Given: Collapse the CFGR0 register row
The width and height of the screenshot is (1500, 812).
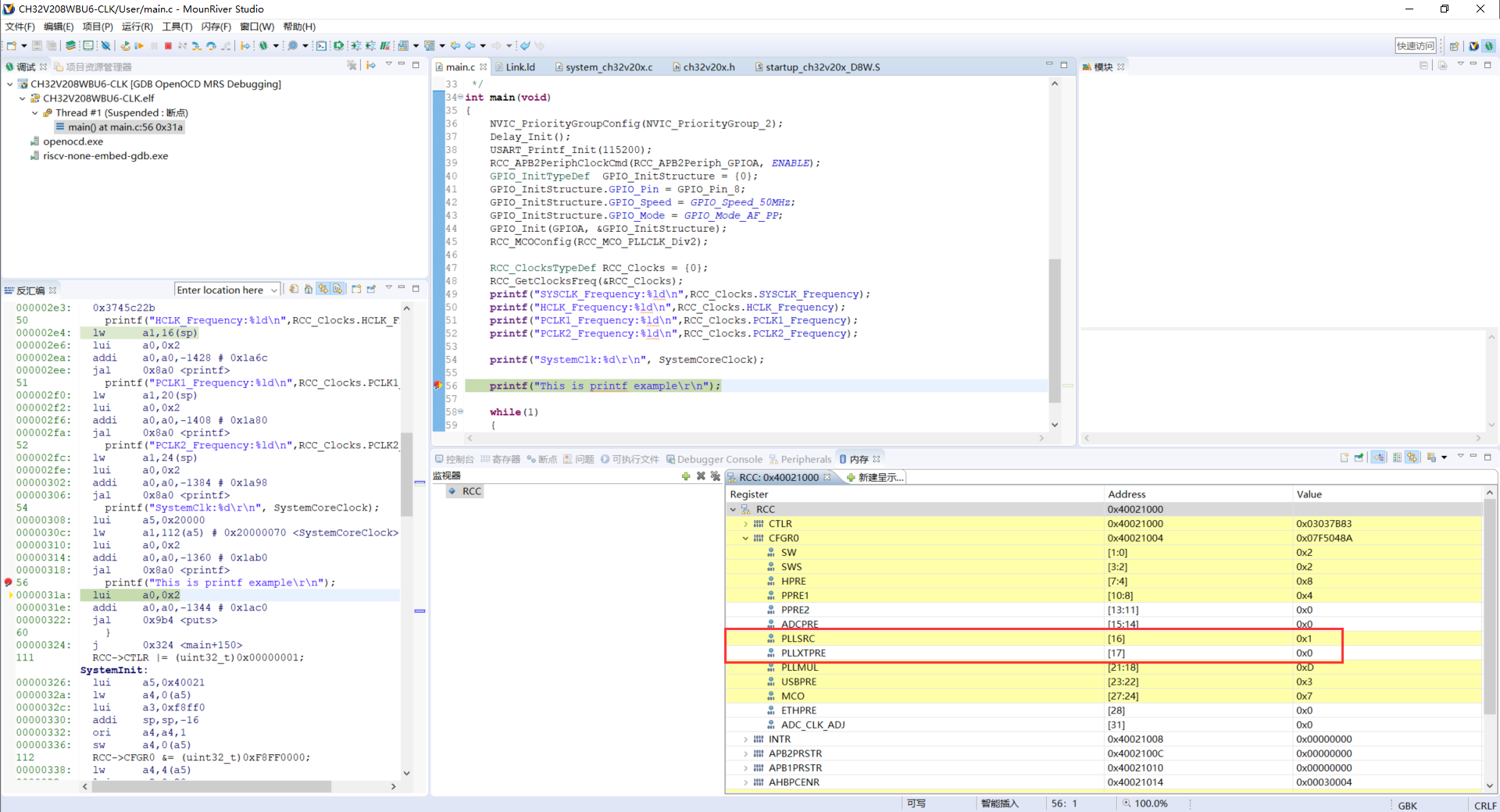Looking at the screenshot, I should [x=745, y=538].
